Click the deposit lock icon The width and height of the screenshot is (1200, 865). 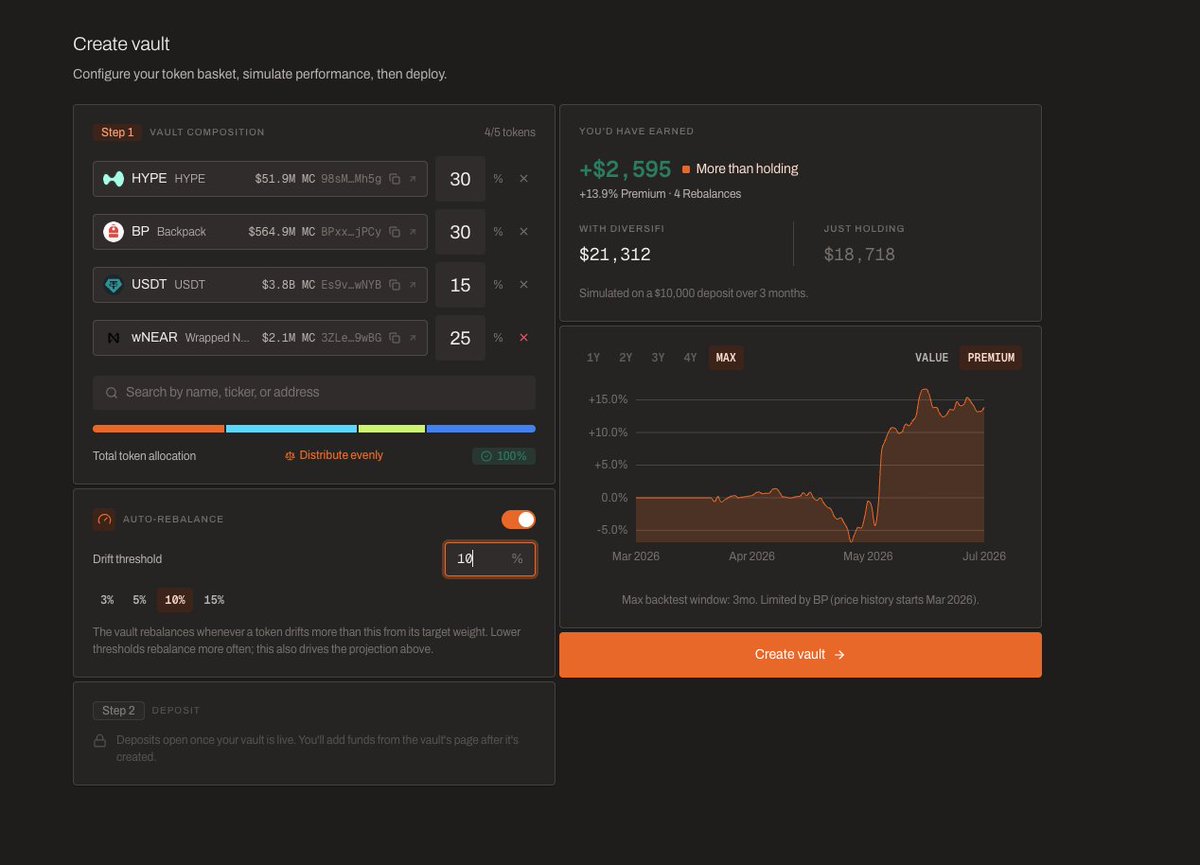[x=100, y=741]
